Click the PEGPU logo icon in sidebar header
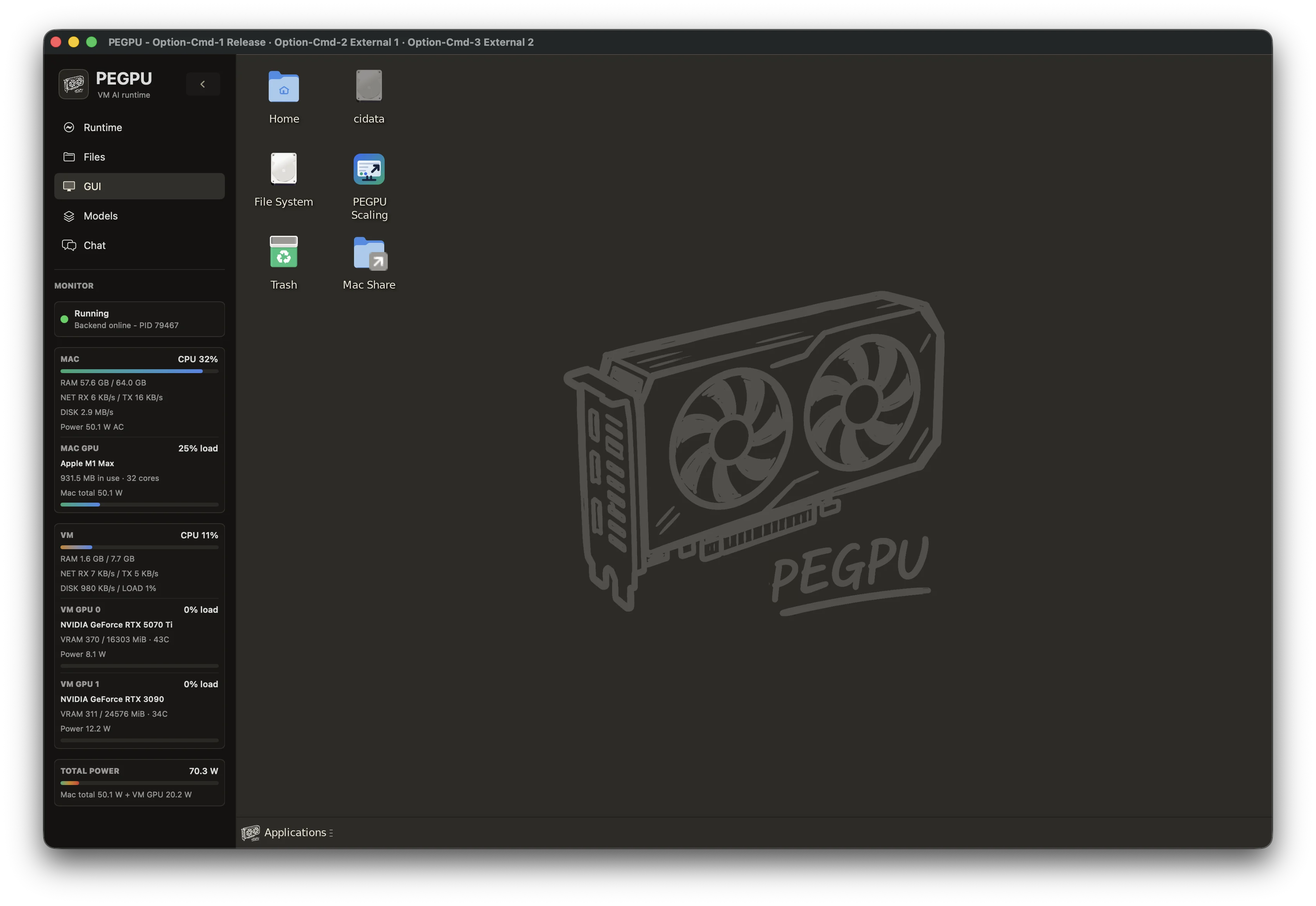This screenshot has height=906, width=1316. tap(74, 84)
